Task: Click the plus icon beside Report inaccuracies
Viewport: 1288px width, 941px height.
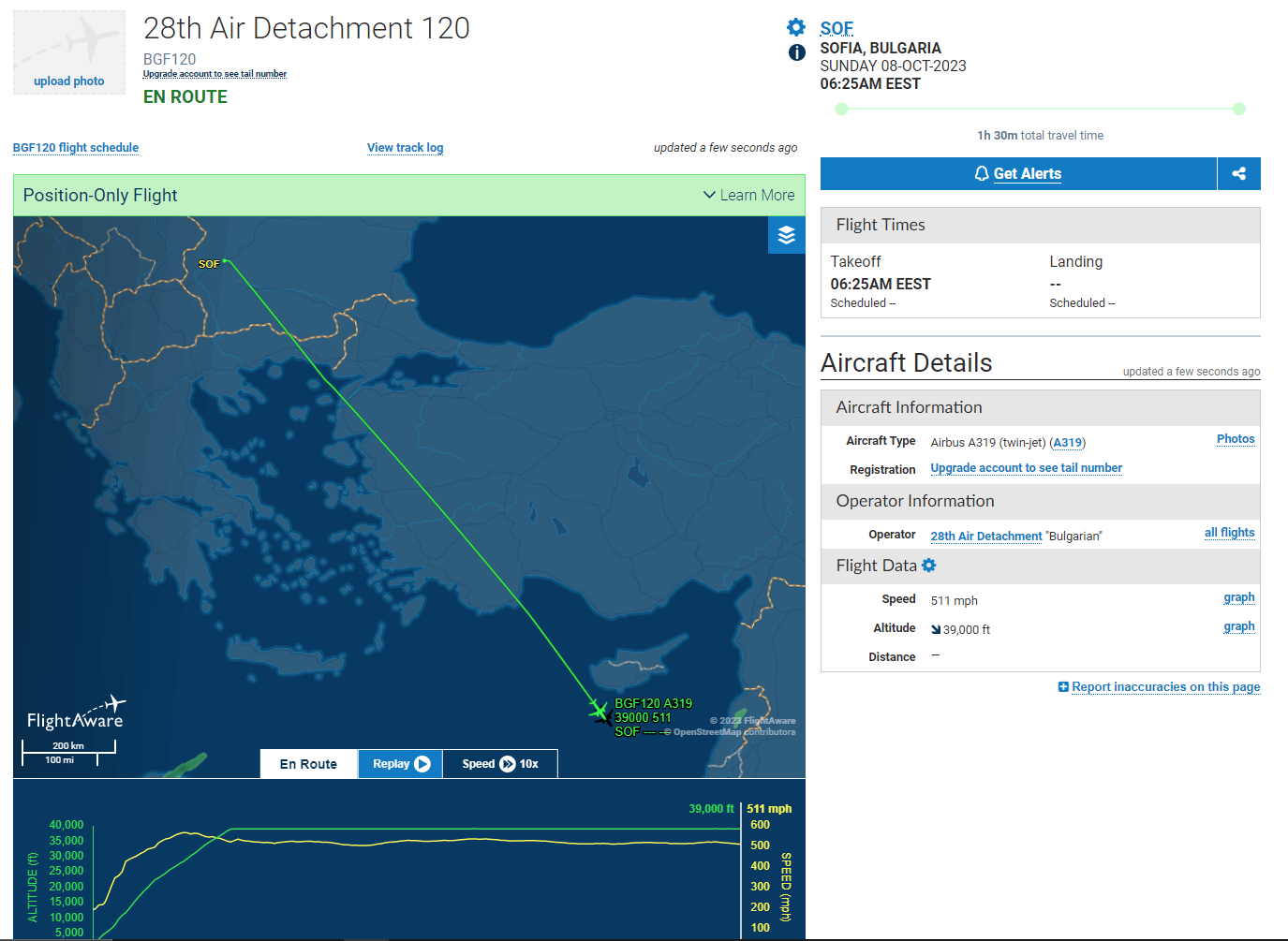Action: (x=1063, y=686)
